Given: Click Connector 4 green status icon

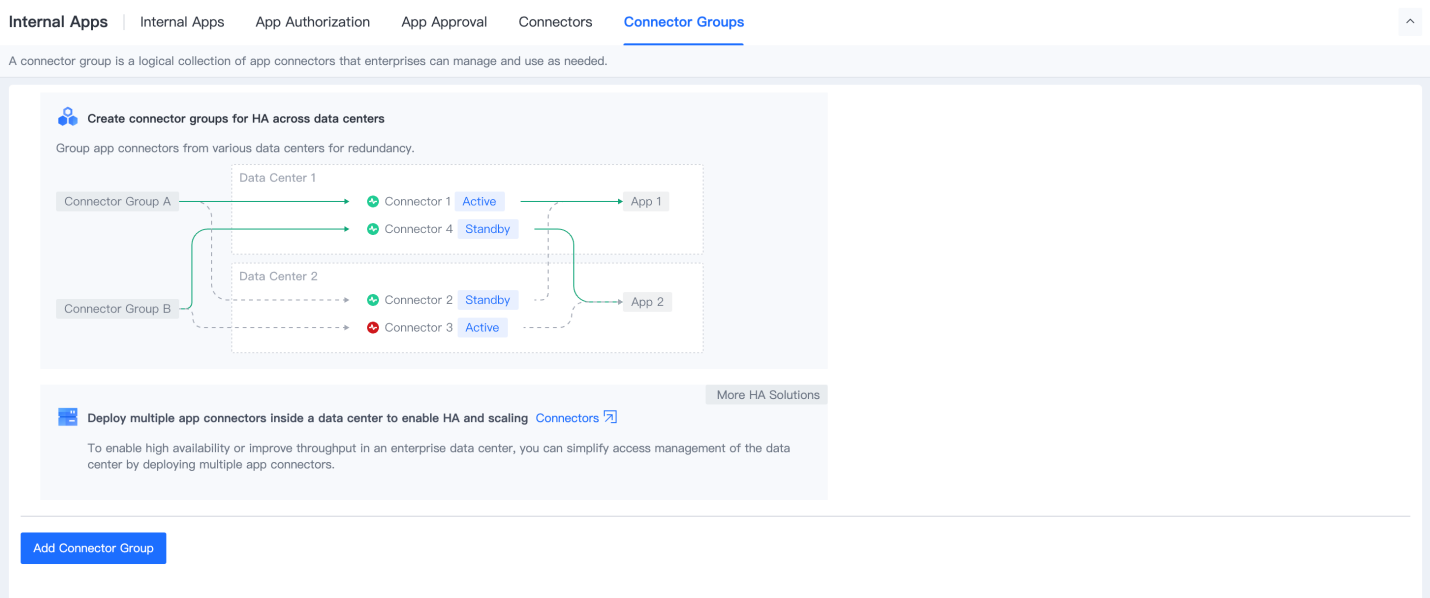Looking at the screenshot, I should click(373, 229).
